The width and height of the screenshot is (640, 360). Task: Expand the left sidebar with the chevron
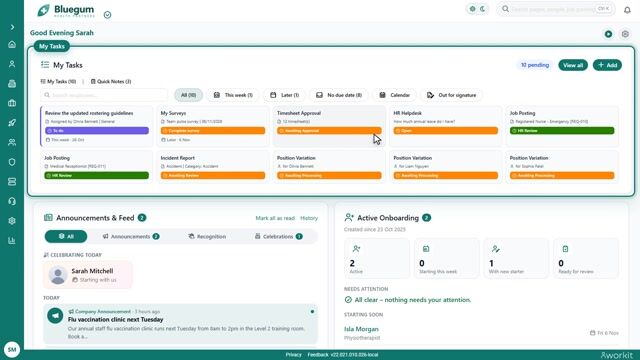[x=12, y=27]
